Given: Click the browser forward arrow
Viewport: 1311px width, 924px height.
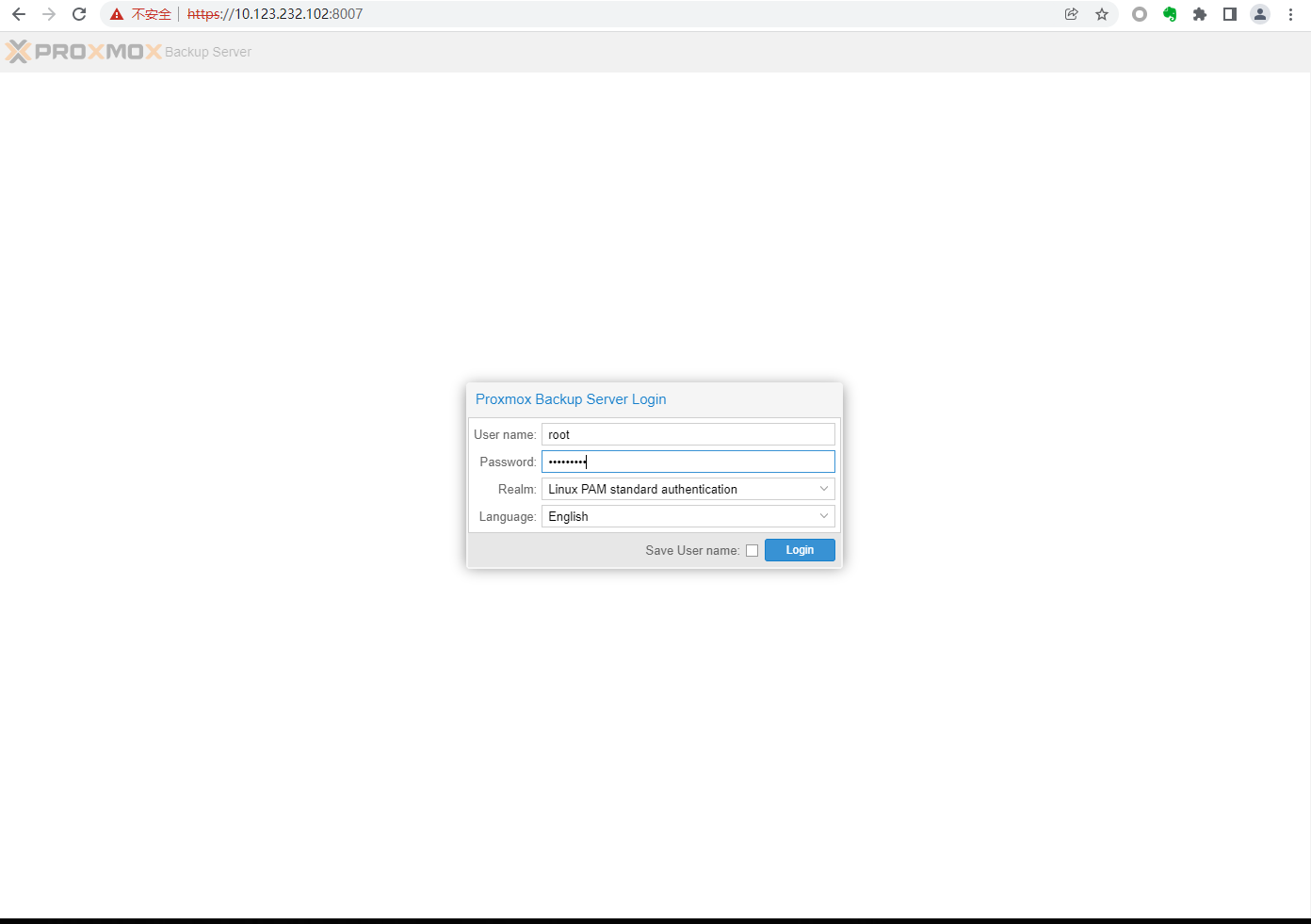Looking at the screenshot, I should click(x=49, y=14).
